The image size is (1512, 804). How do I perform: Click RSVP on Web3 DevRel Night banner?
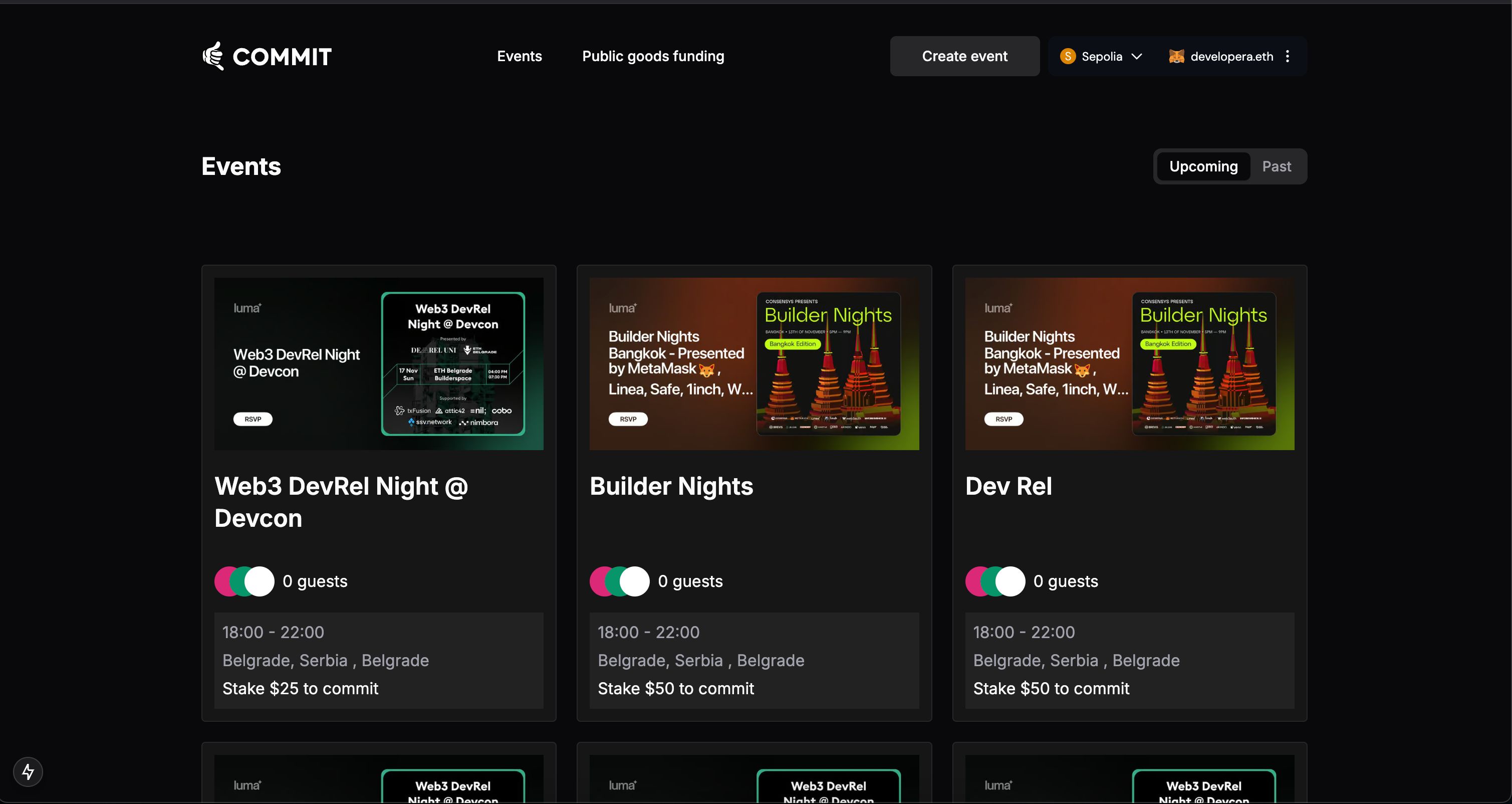[x=253, y=419]
